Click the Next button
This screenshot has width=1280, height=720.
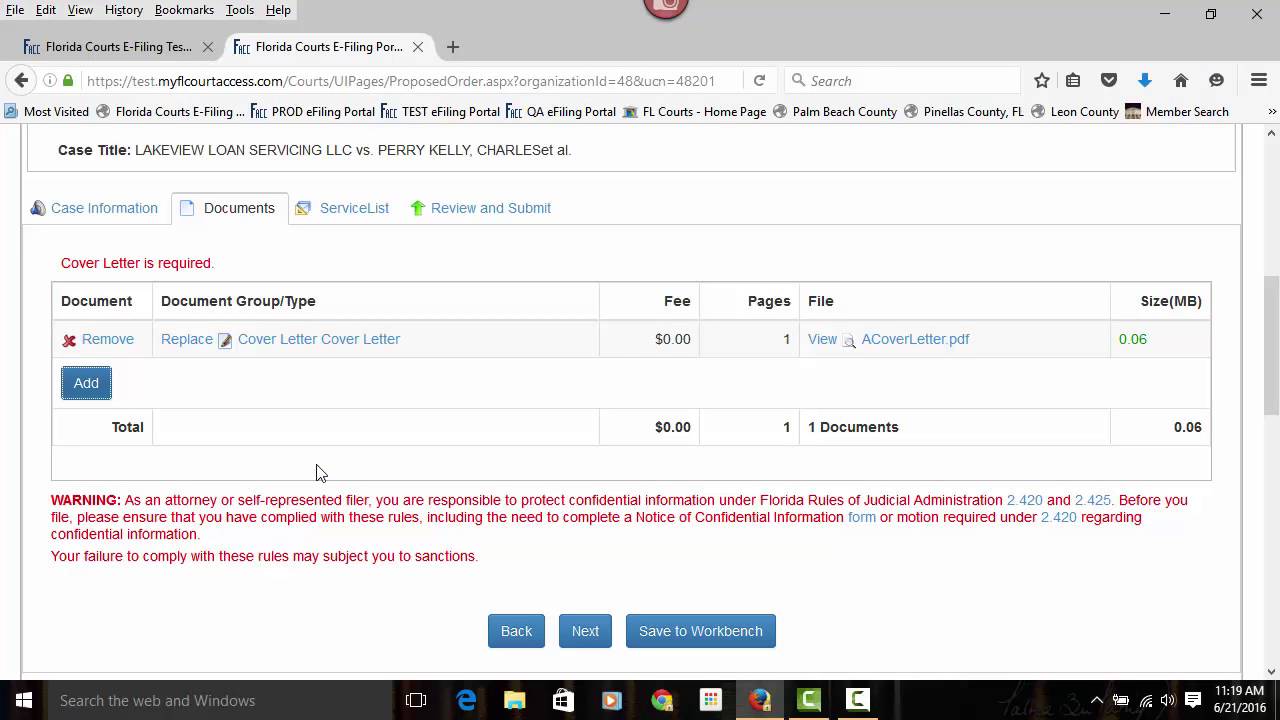[585, 631]
